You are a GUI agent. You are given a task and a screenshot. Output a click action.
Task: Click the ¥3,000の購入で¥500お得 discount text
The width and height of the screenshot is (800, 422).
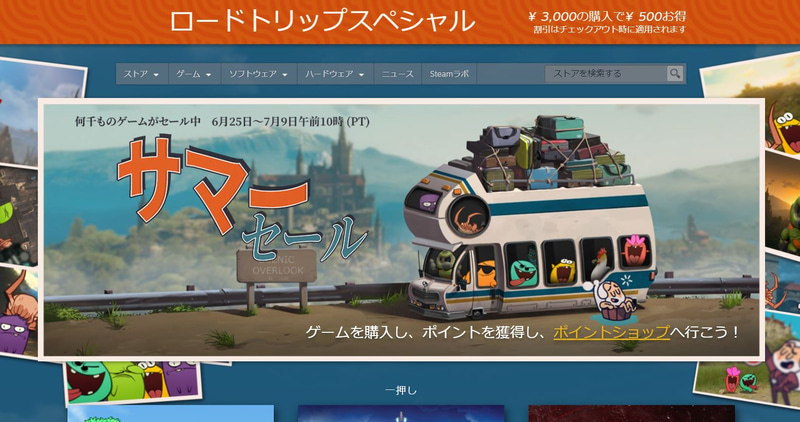point(607,16)
